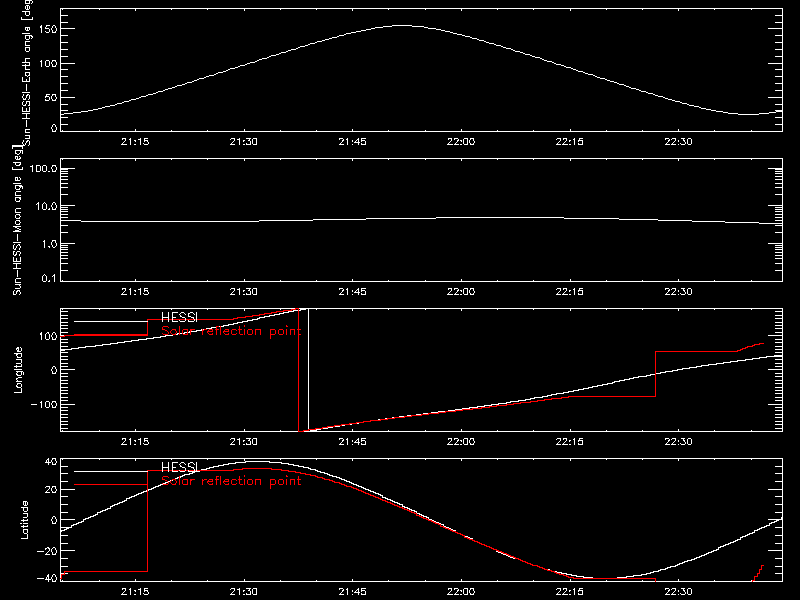Click the 21:30 time label of the Latitude plot
This screenshot has height=600, width=800.
244,592
